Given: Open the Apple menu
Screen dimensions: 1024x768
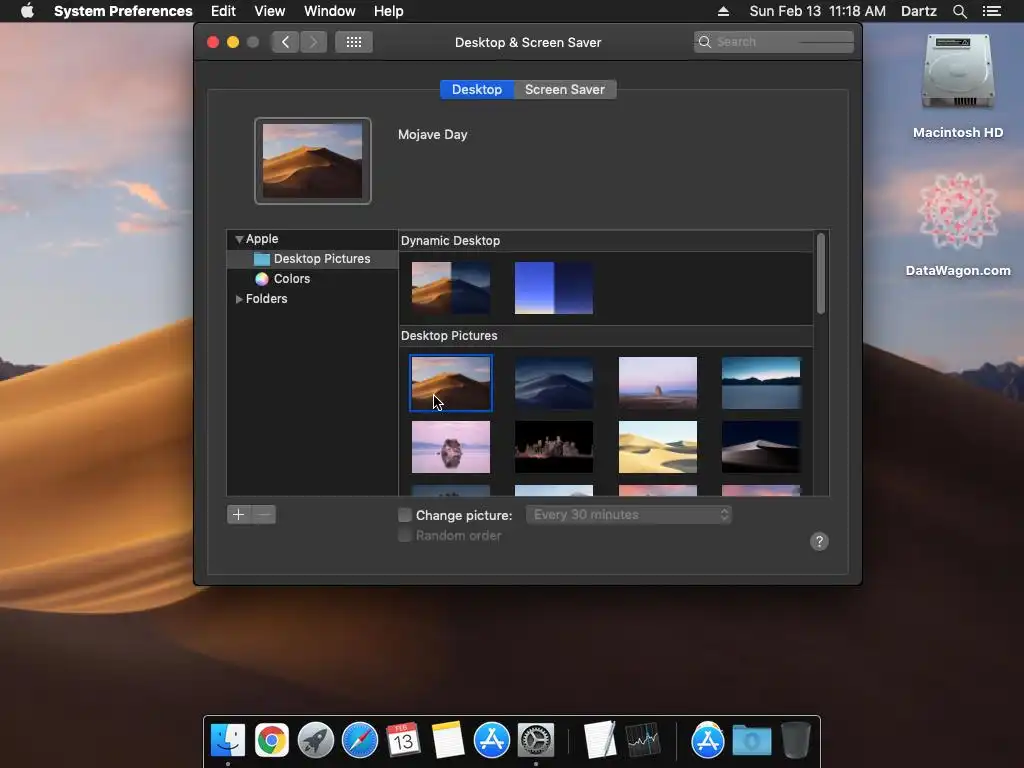Looking at the screenshot, I should click(27, 11).
